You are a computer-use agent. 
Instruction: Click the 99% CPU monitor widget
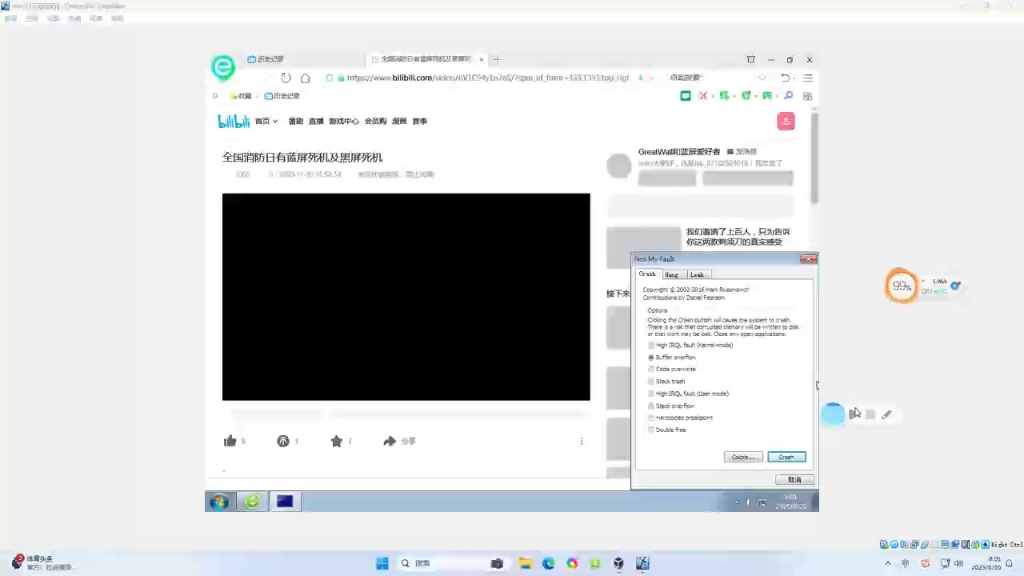pos(901,285)
